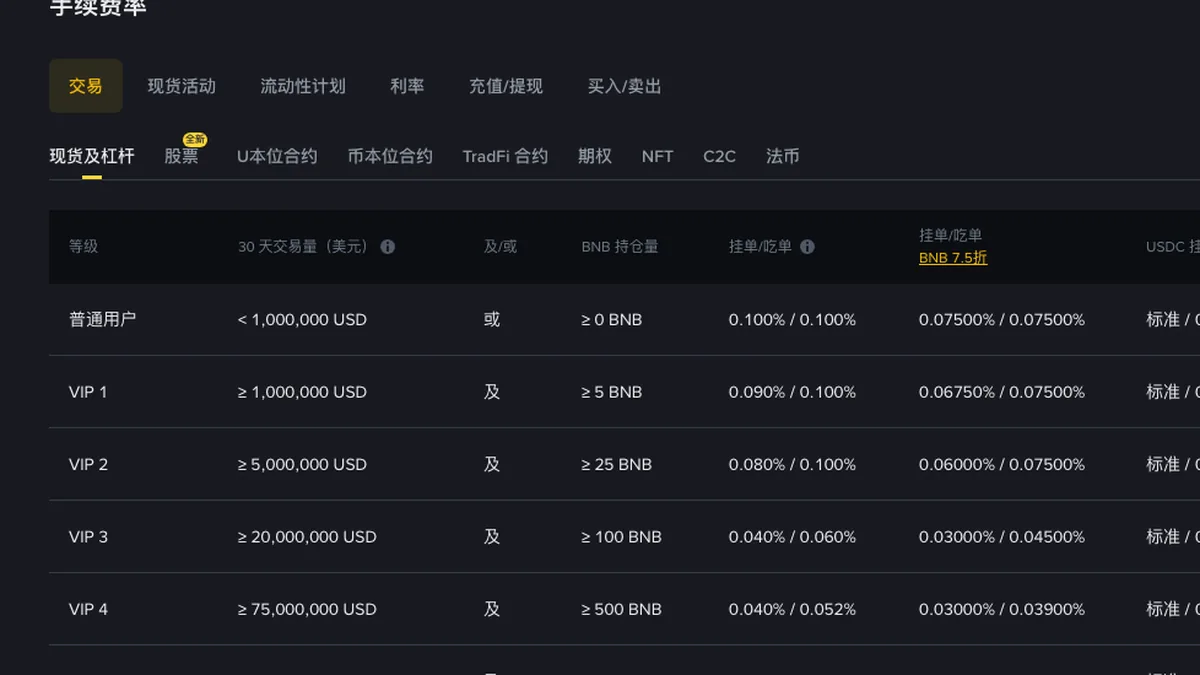
Task: Click the BNB 7.5折 link
Action: 953,257
